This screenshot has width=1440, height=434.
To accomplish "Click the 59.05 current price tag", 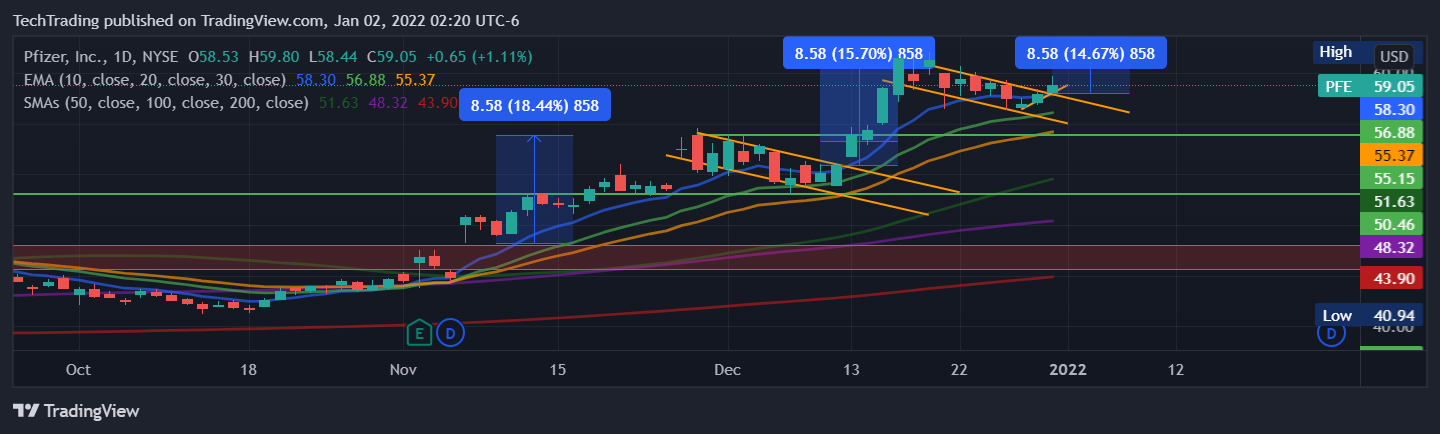I will click(x=1392, y=86).
